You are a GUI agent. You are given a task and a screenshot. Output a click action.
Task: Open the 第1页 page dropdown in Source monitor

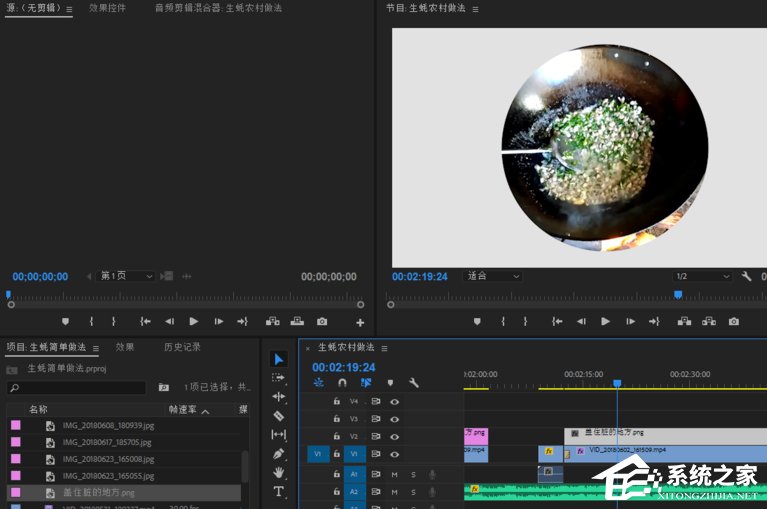tap(126, 276)
